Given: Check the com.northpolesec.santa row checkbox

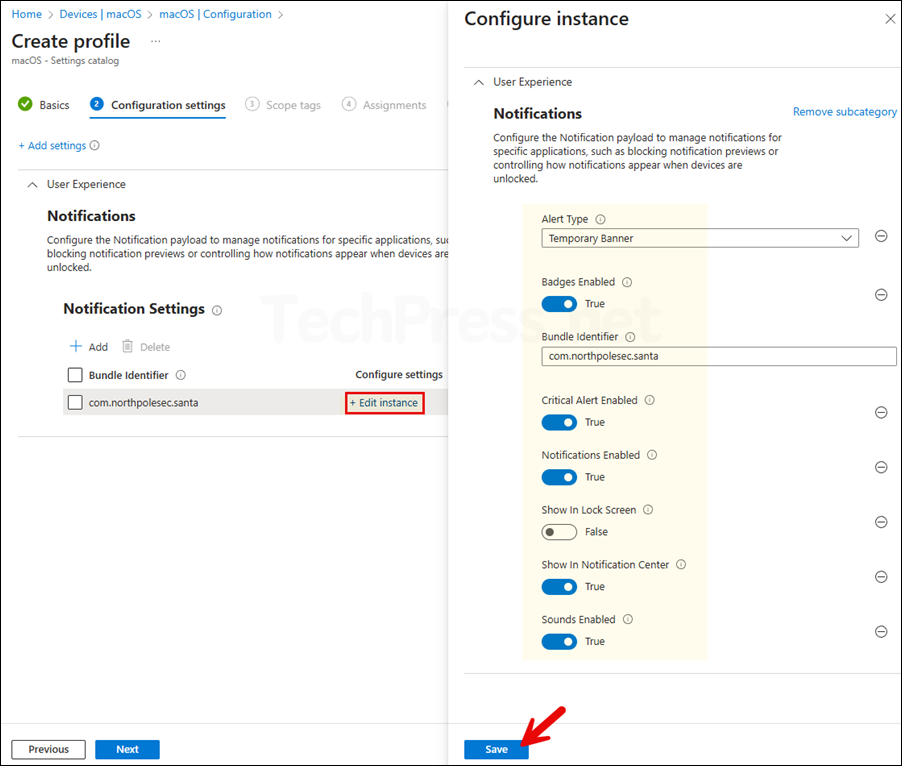Looking at the screenshot, I should [x=75, y=402].
